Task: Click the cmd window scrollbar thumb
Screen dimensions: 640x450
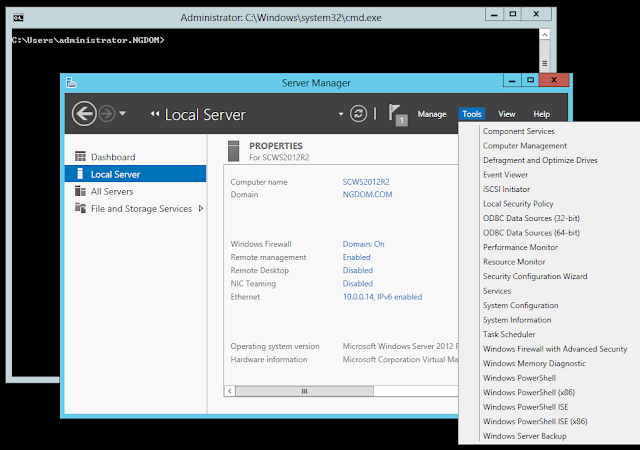Action: [x=544, y=55]
